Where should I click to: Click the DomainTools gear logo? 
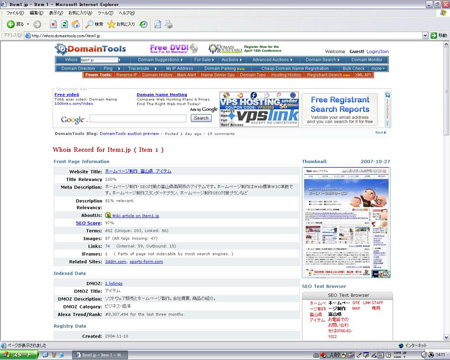[x=61, y=49]
